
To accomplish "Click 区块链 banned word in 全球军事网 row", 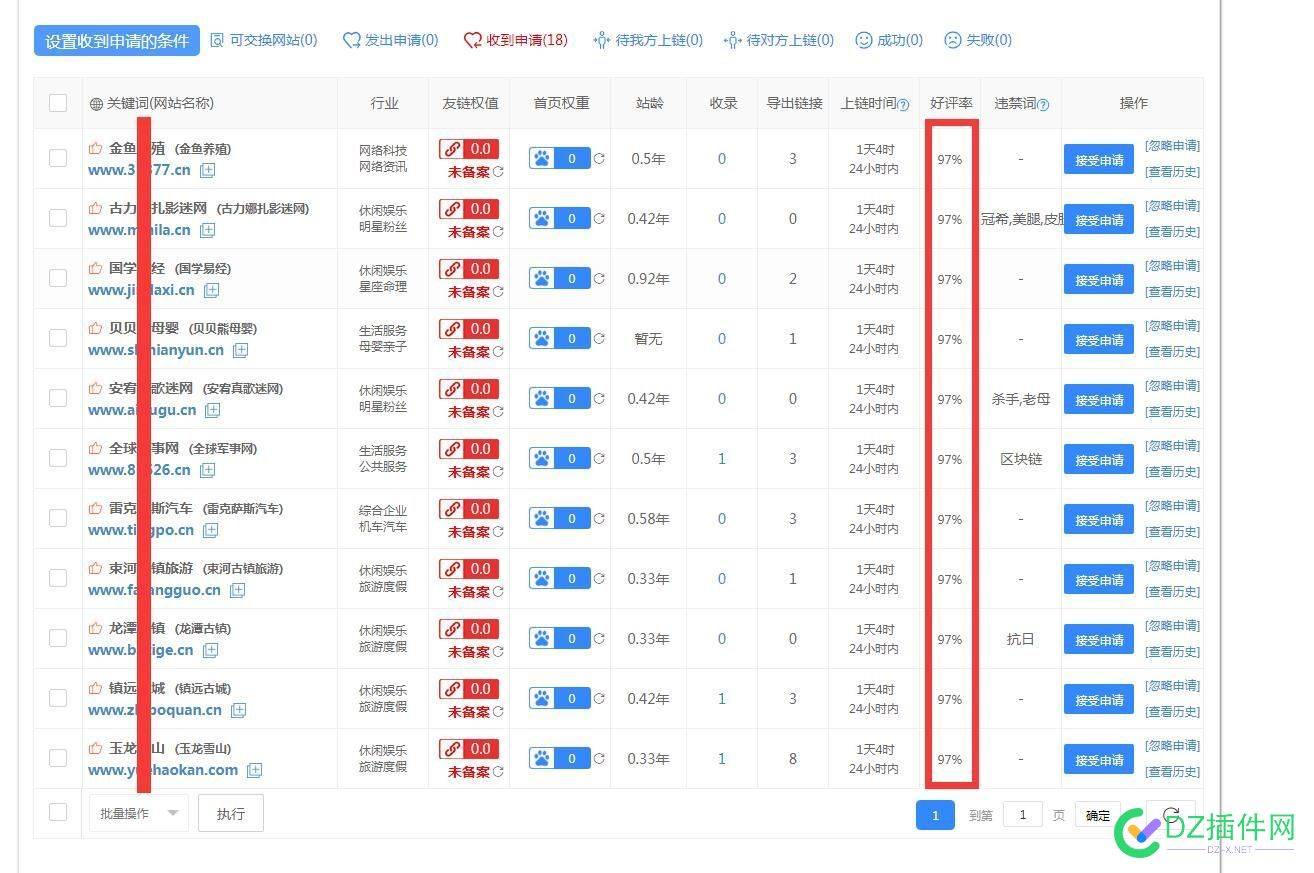I will 1021,459.
